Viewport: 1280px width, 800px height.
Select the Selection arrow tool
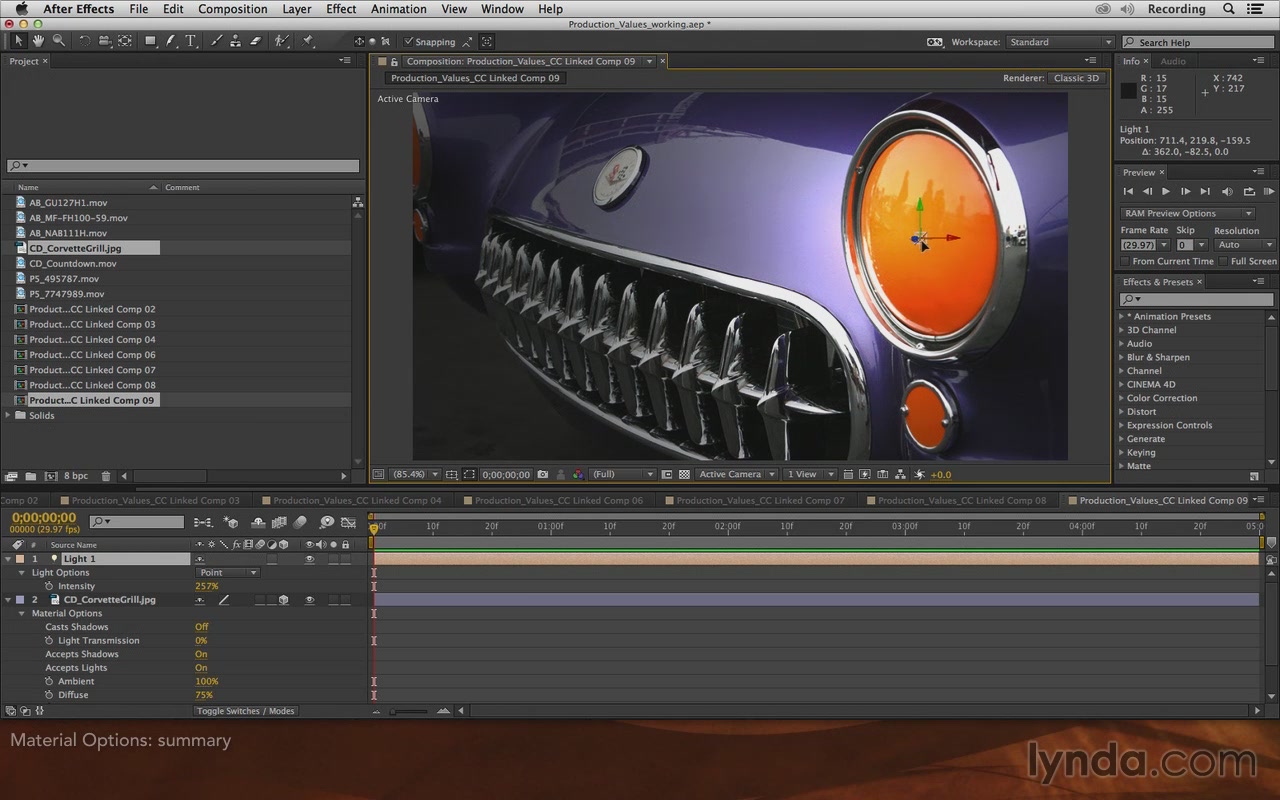tap(18, 41)
